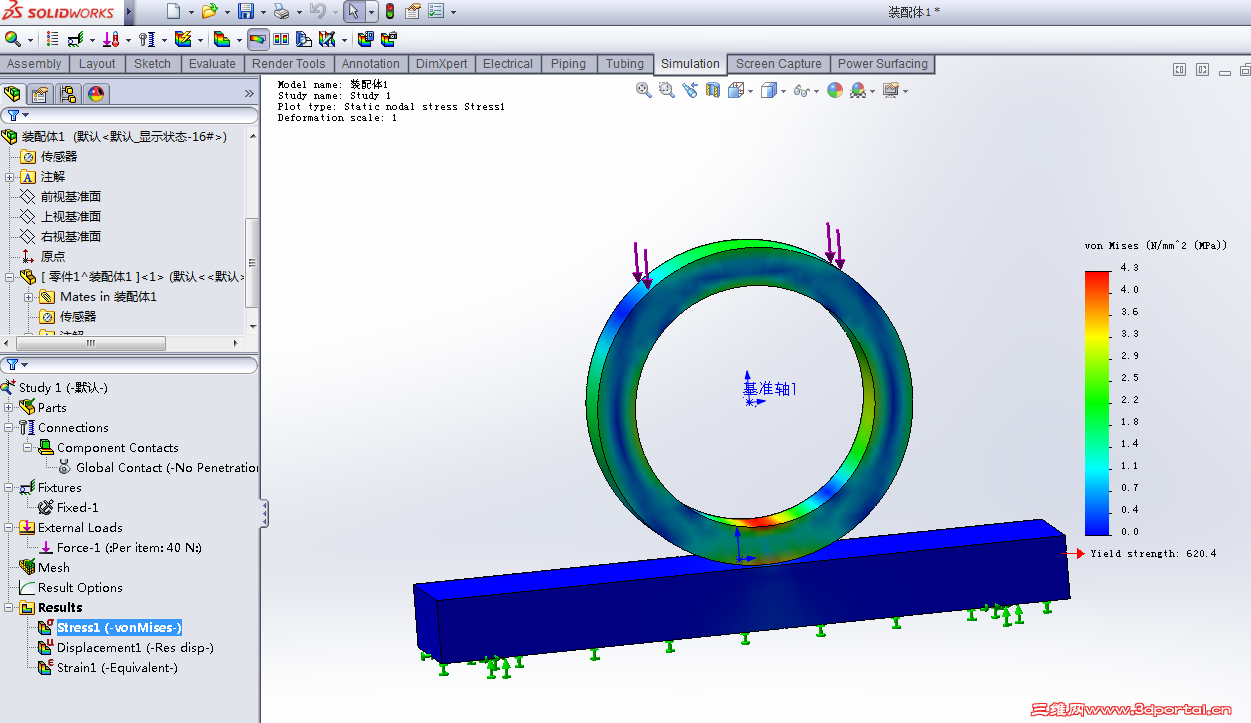Click the splitter handle on left panel edge
Screen dimensions: 1251x723
point(264,514)
